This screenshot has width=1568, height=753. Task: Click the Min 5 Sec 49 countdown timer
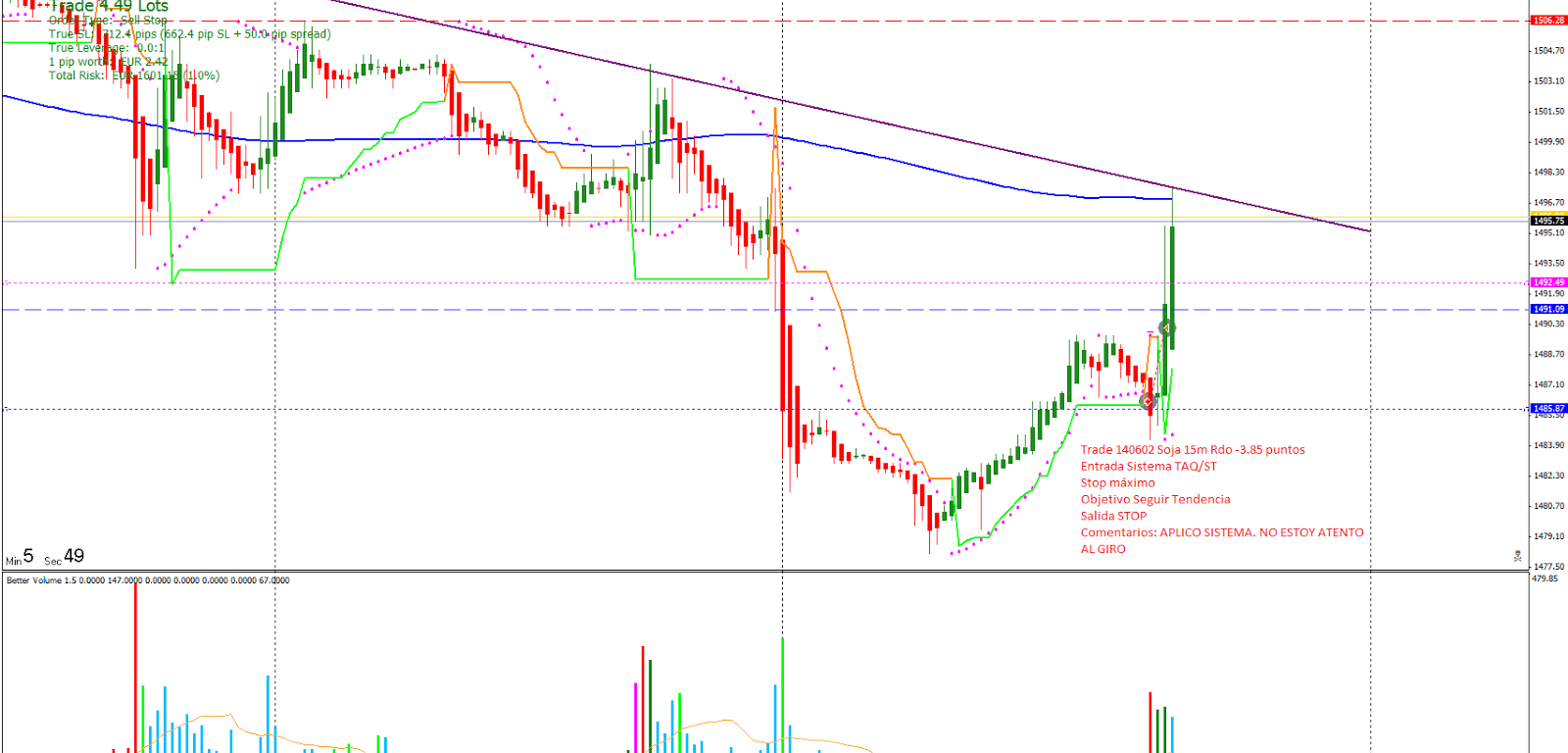click(x=45, y=557)
